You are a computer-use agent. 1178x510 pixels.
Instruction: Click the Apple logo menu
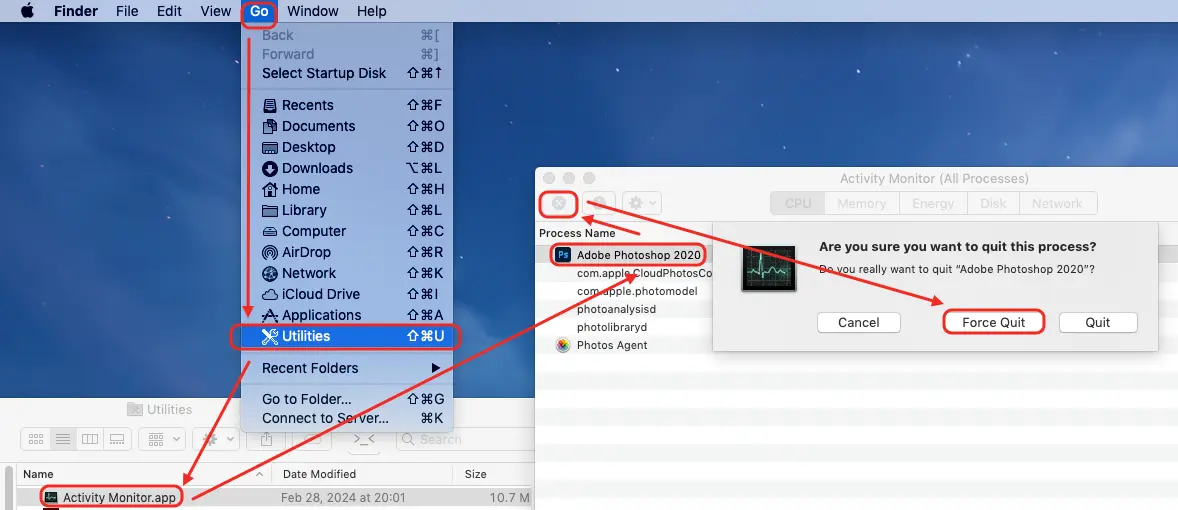click(x=27, y=12)
